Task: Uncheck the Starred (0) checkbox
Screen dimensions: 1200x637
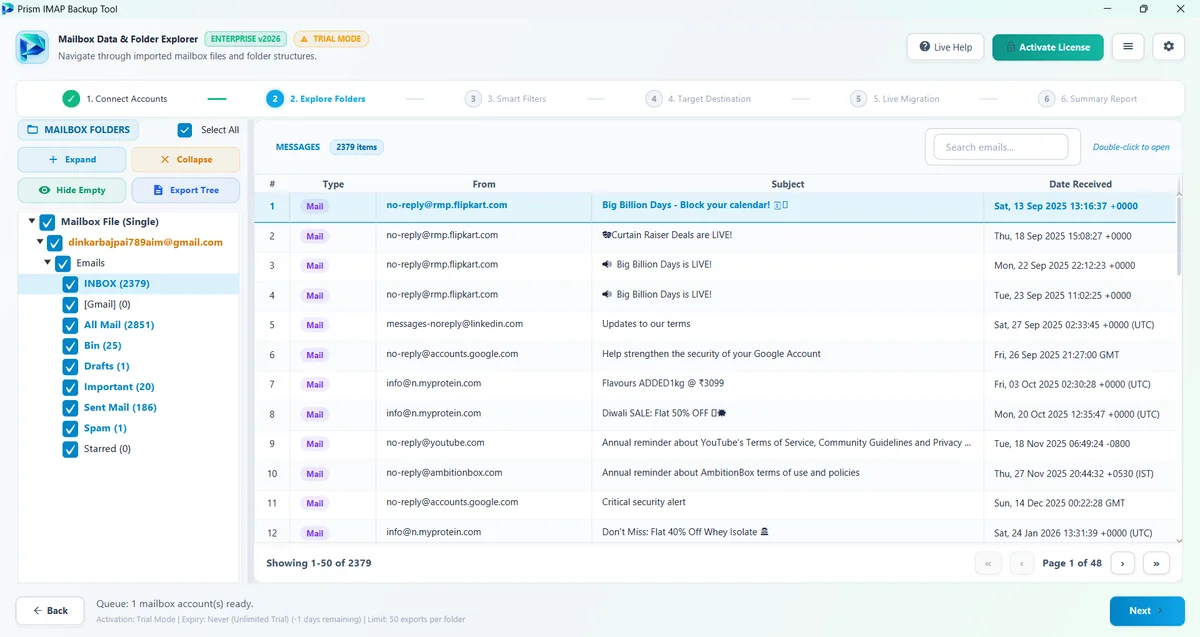Action: click(70, 449)
